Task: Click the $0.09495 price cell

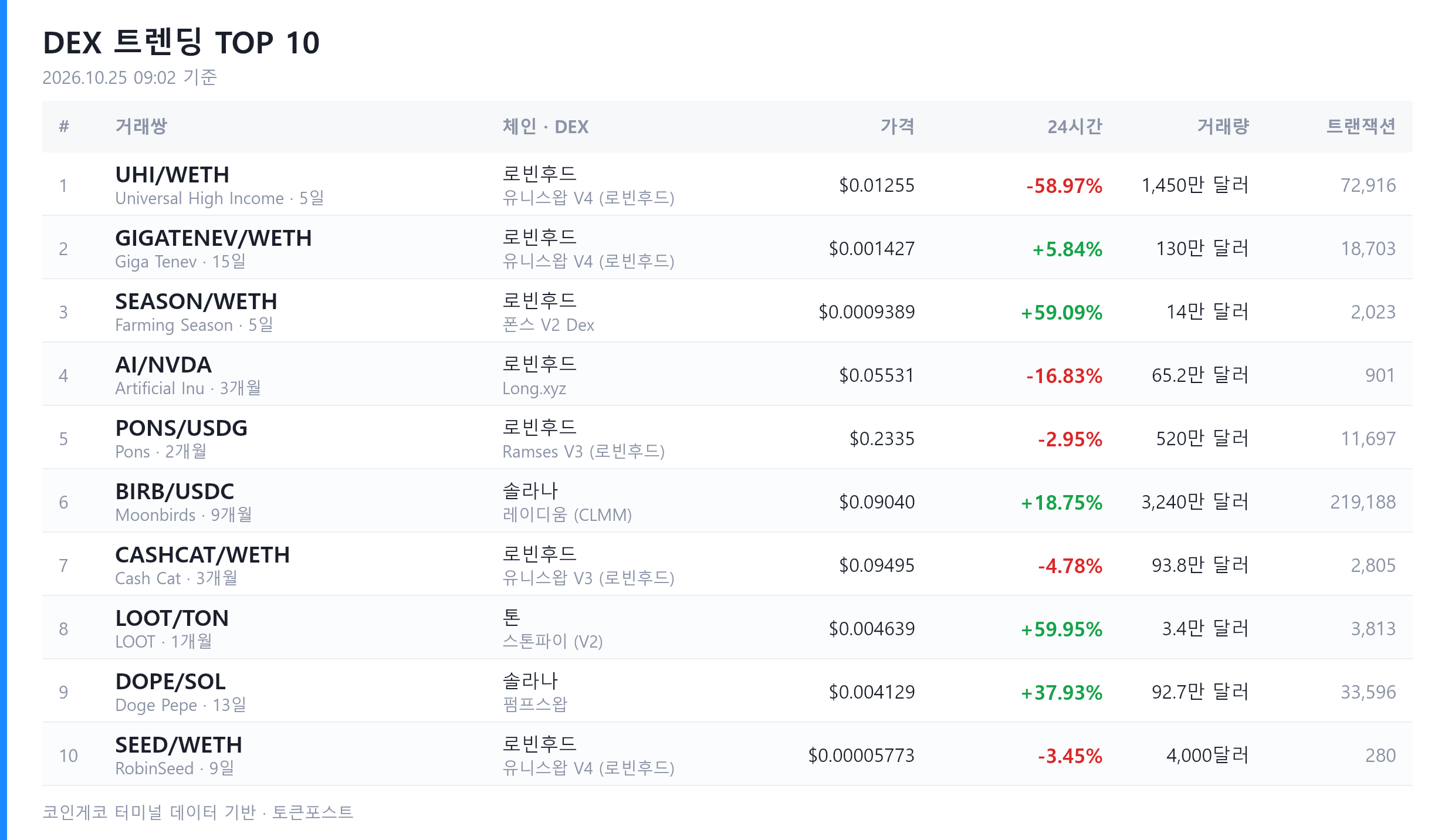Action: tap(877, 565)
